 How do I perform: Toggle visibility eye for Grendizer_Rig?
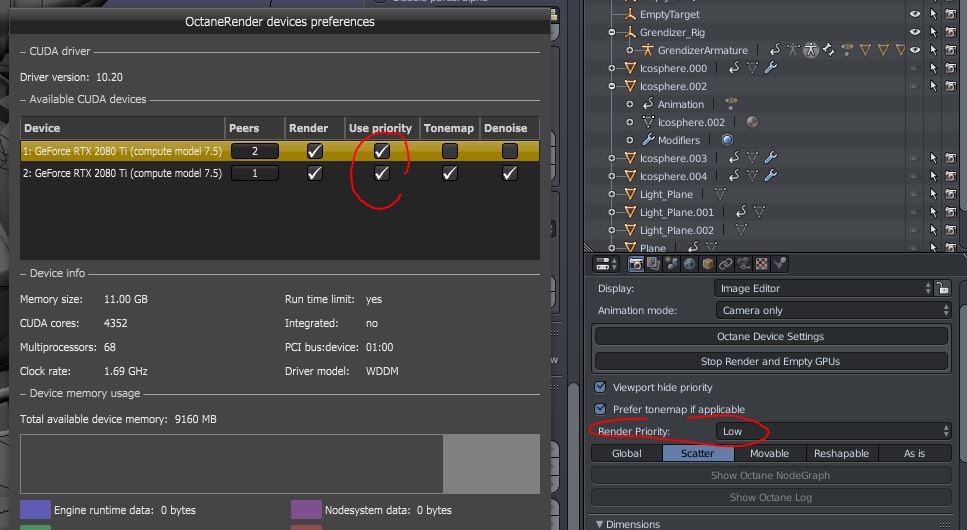pyautogui.click(x=915, y=31)
